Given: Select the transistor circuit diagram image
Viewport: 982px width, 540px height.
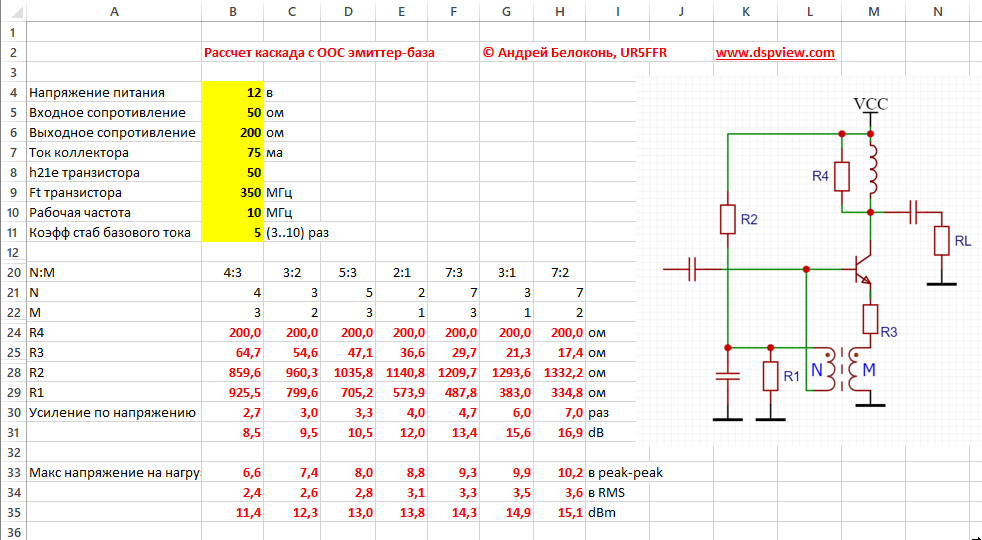Looking at the screenshot, I should click(808, 262).
